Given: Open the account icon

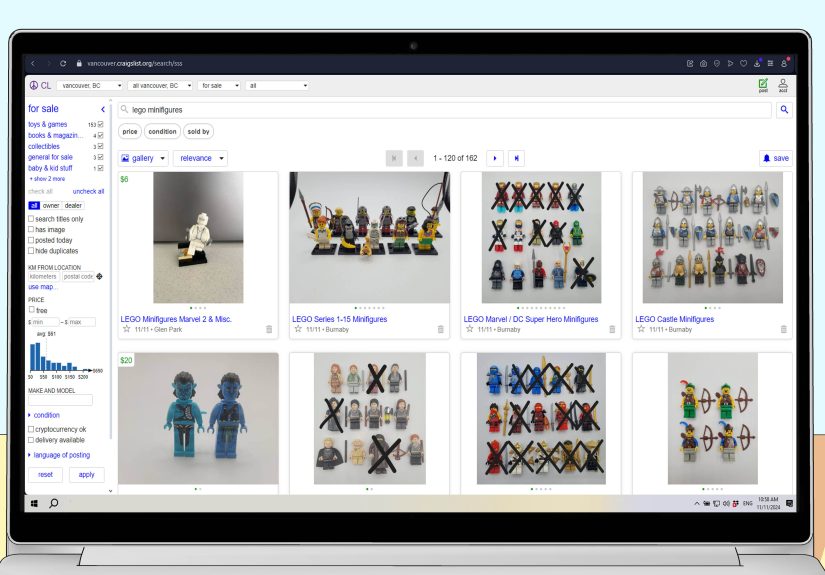Looking at the screenshot, I should coord(783,85).
